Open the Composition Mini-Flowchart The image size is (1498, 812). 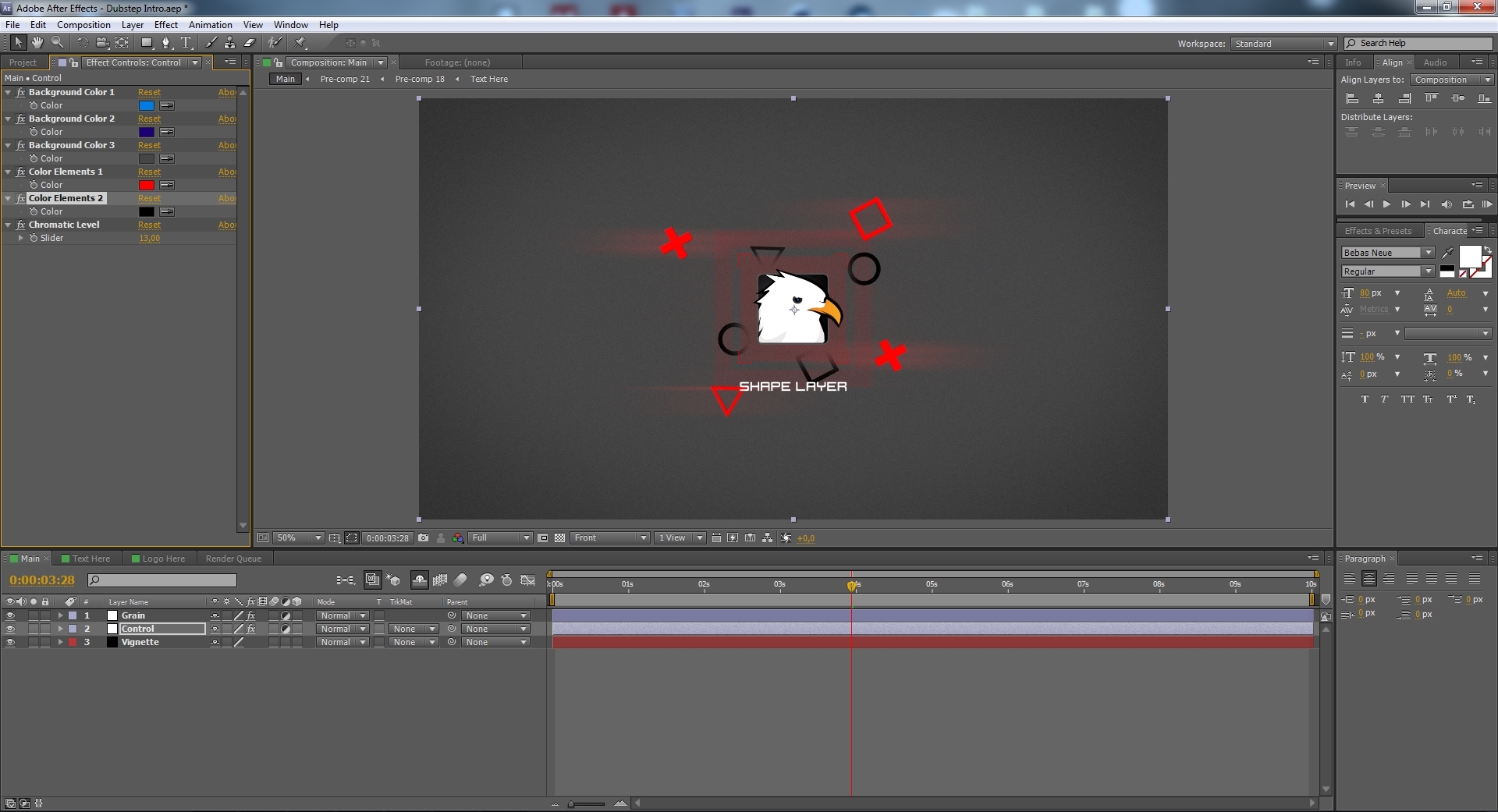click(x=345, y=580)
